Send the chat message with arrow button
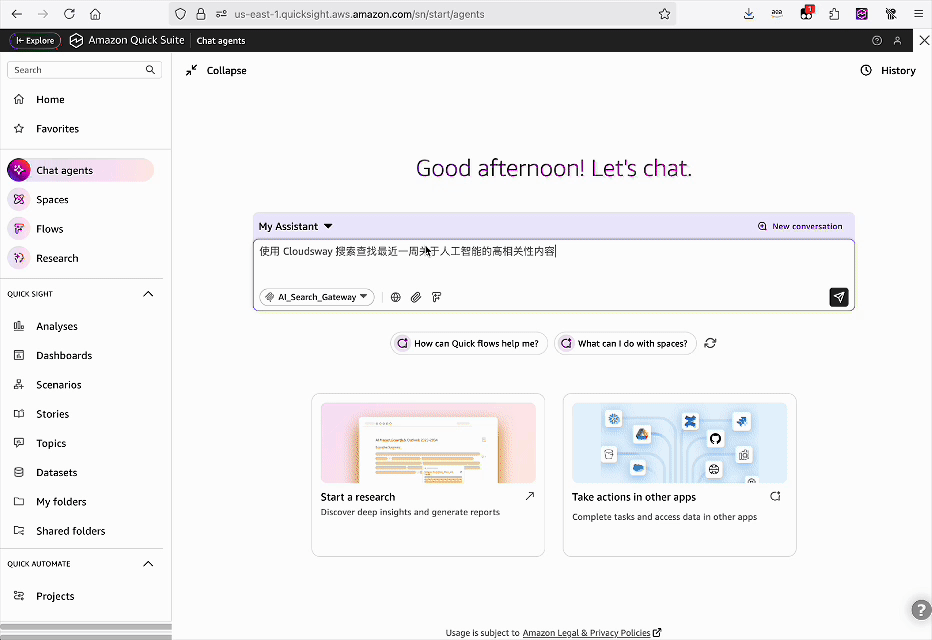Image resolution: width=932 pixels, height=640 pixels. (839, 297)
